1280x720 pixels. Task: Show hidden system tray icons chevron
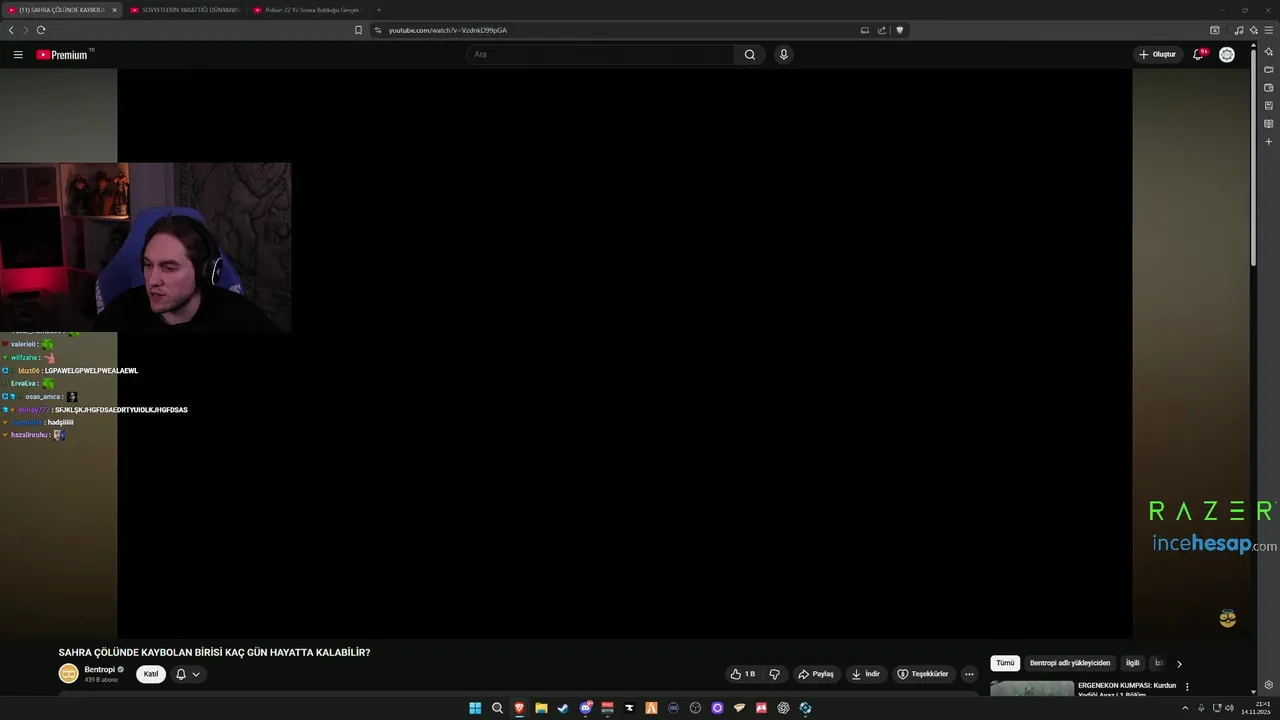point(1185,708)
